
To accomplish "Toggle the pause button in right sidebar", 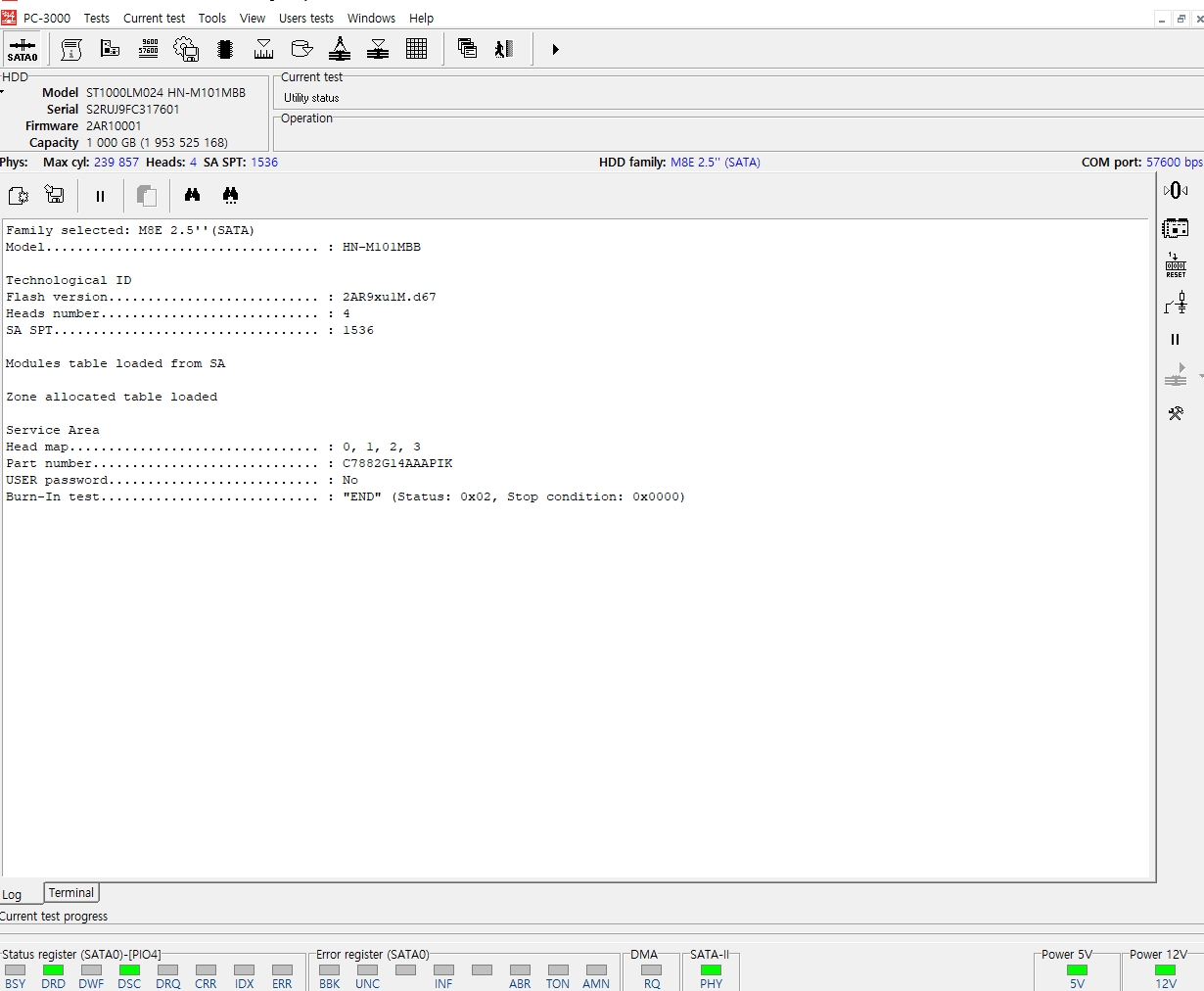I will [x=1175, y=340].
